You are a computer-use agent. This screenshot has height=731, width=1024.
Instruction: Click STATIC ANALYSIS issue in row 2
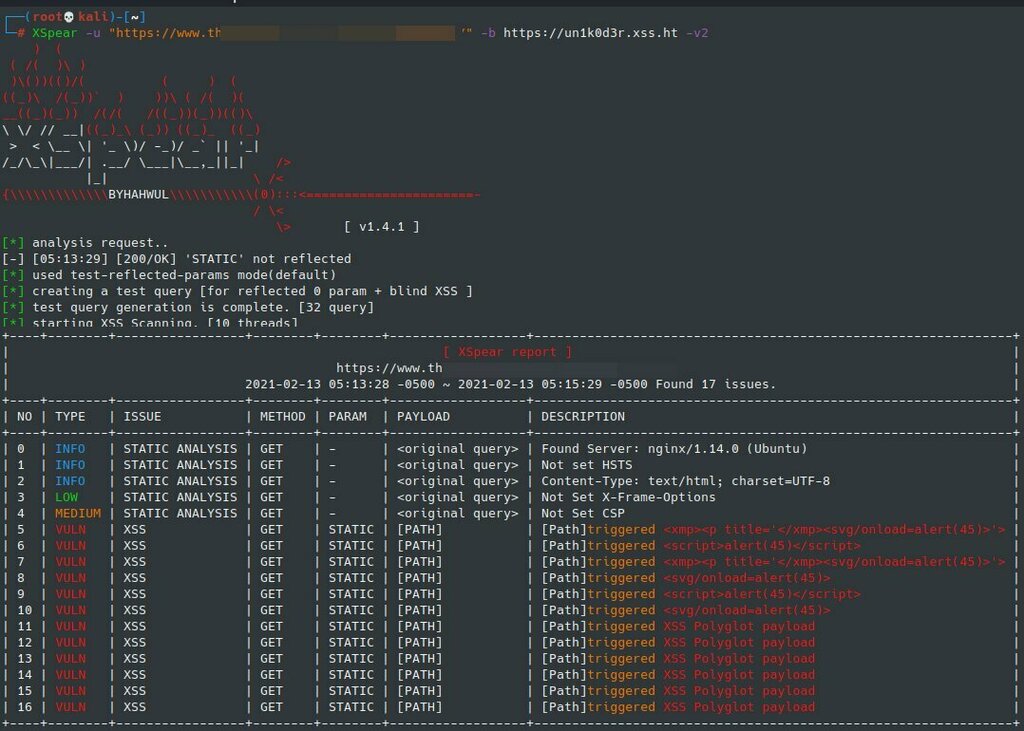click(x=180, y=481)
